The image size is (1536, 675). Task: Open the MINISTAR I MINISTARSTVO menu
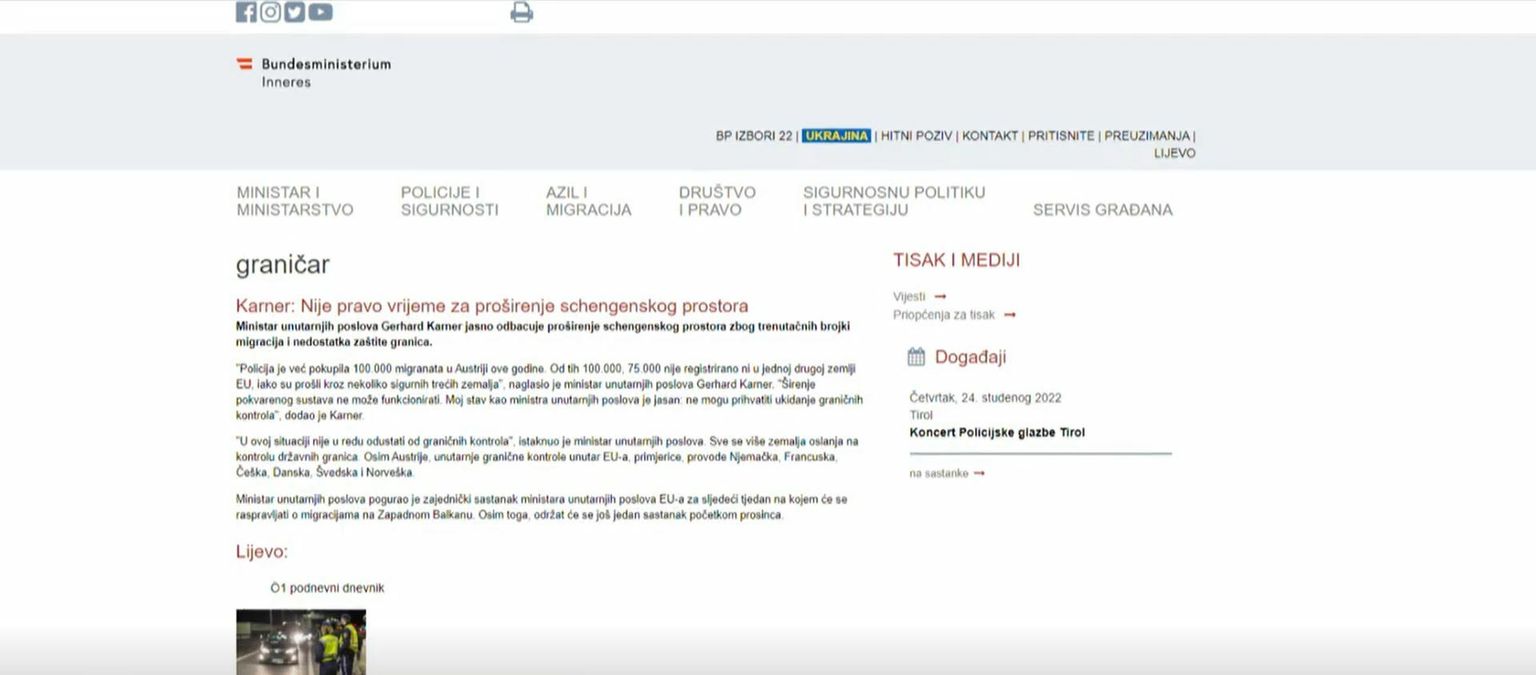(x=295, y=201)
